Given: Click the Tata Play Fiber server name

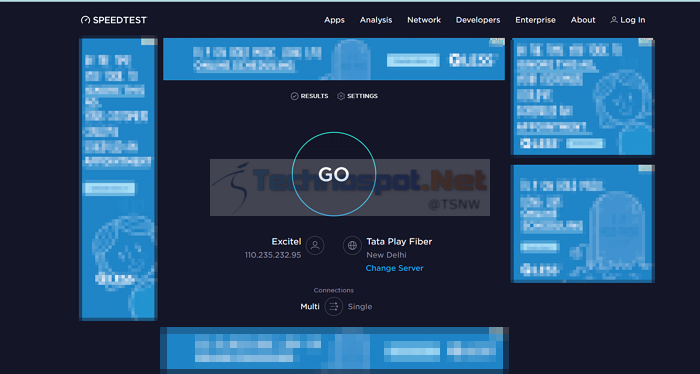Looking at the screenshot, I should 399,241.
